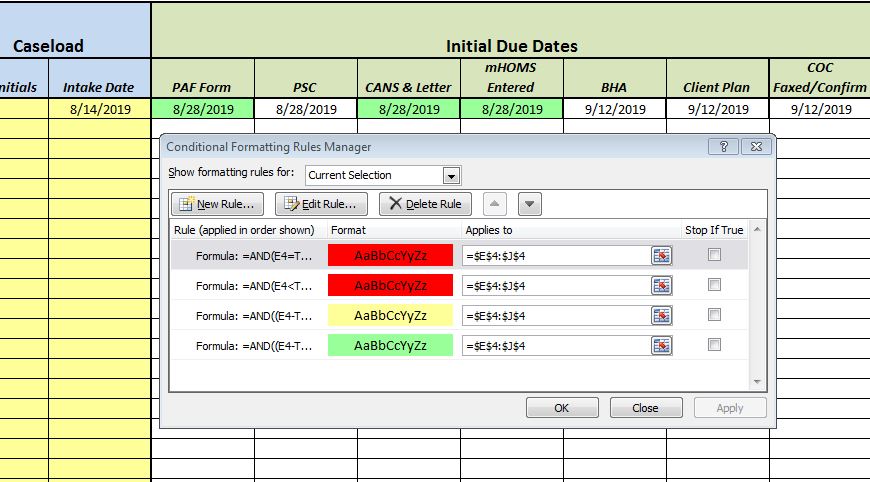Viewport: 870px width, 482px height.
Task: Click the Apply button
Action: [730, 408]
